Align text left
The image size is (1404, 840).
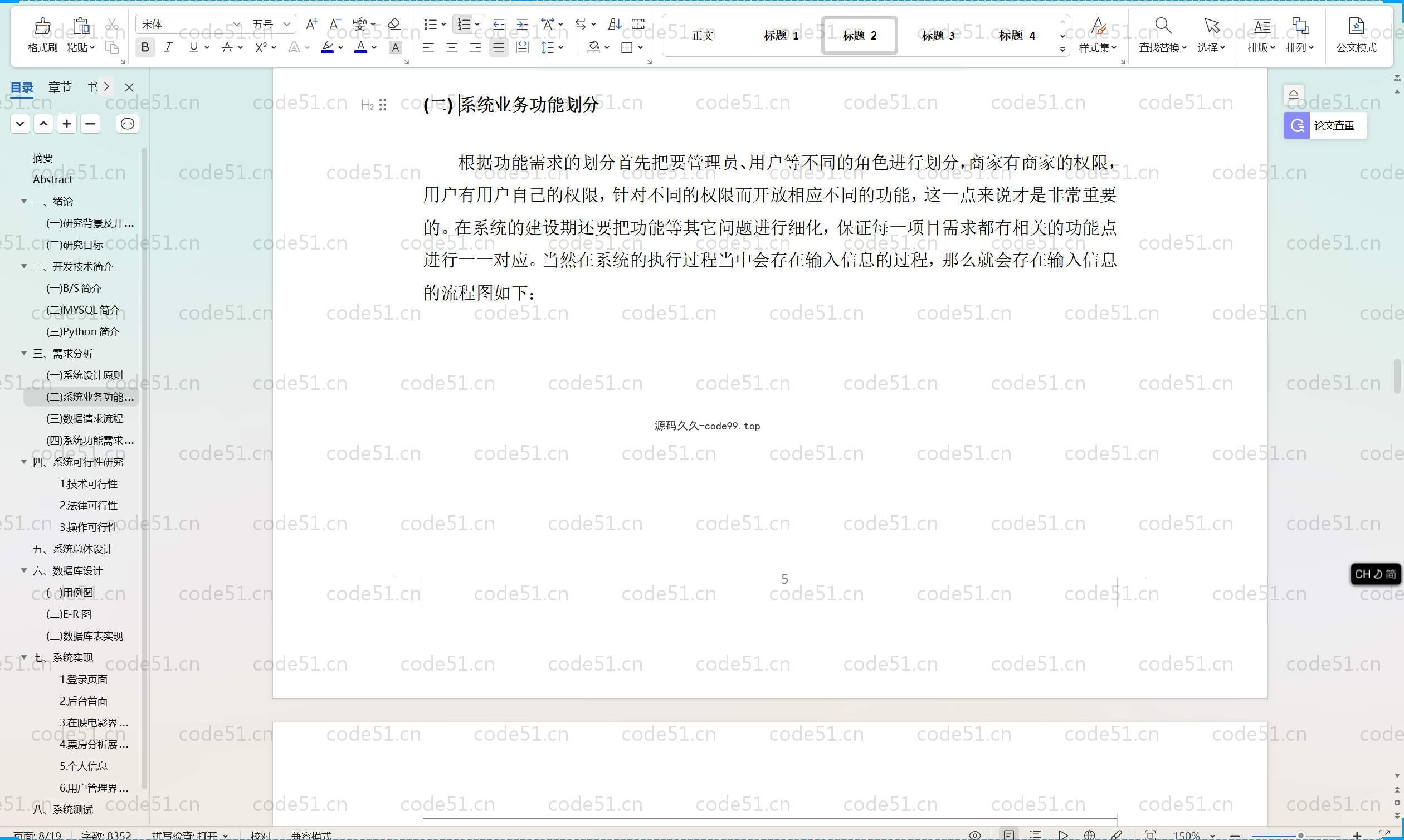428,48
